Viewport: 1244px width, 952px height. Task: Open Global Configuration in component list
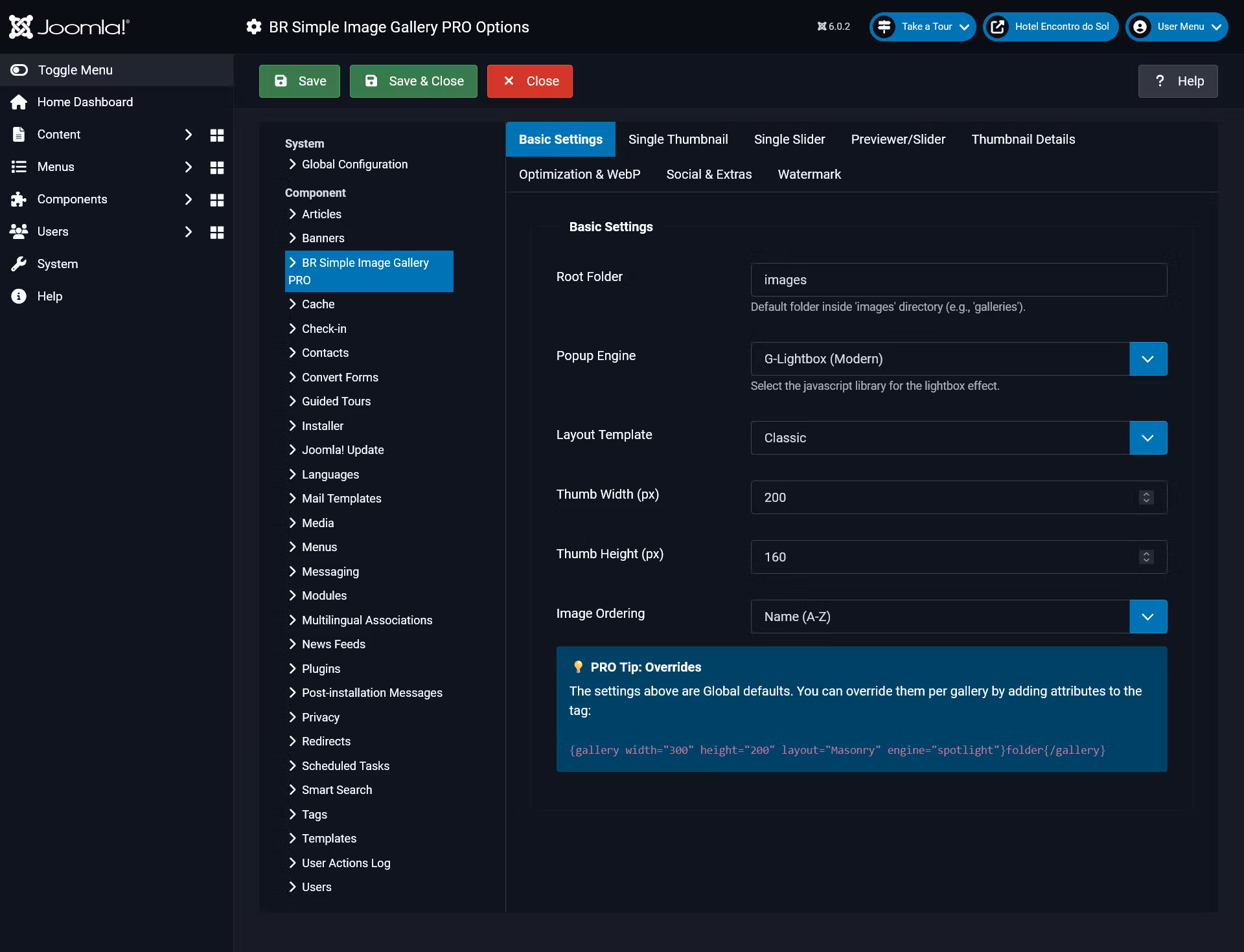(x=348, y=164)
